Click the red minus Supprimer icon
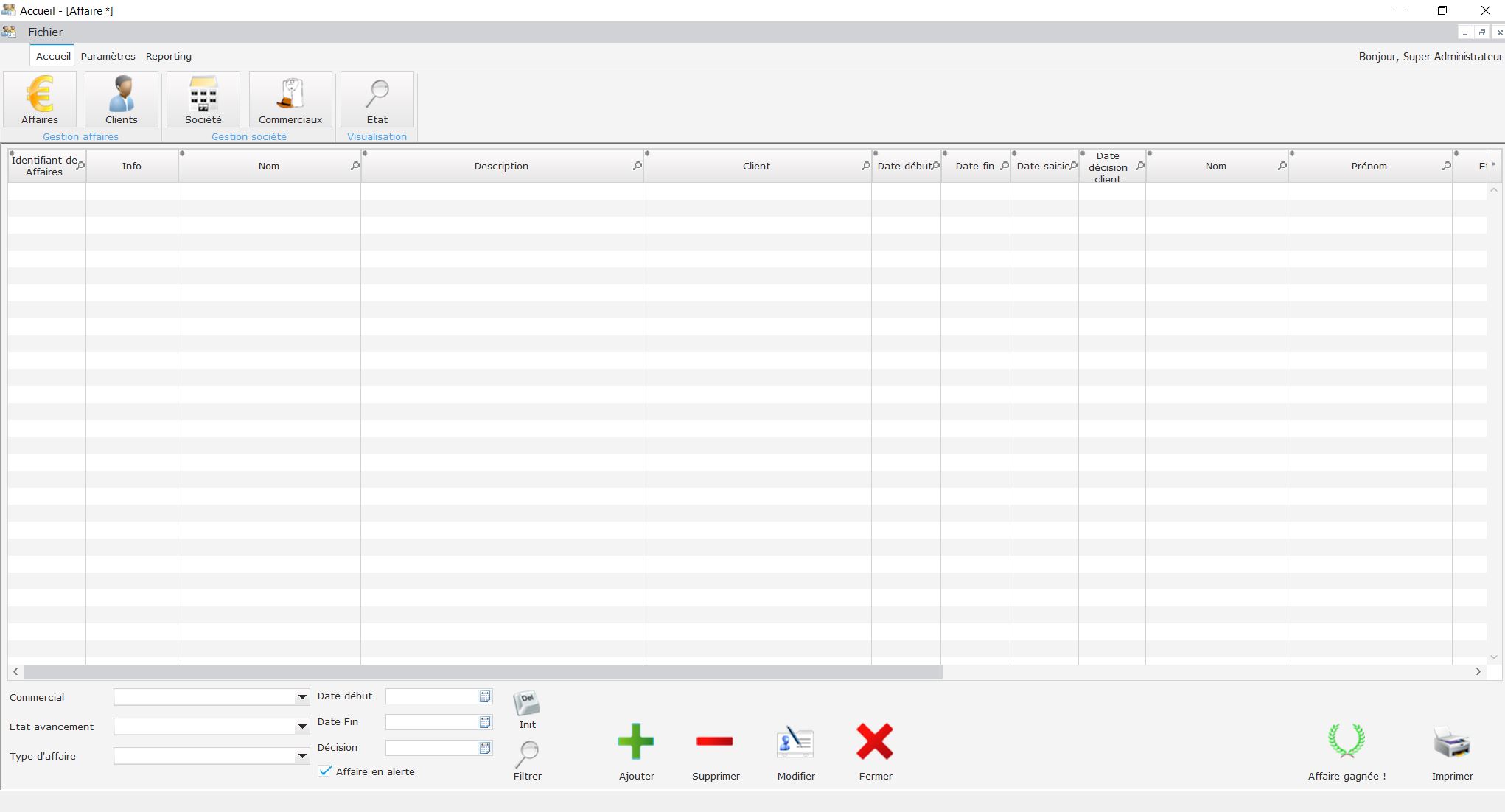 point(715,742)
